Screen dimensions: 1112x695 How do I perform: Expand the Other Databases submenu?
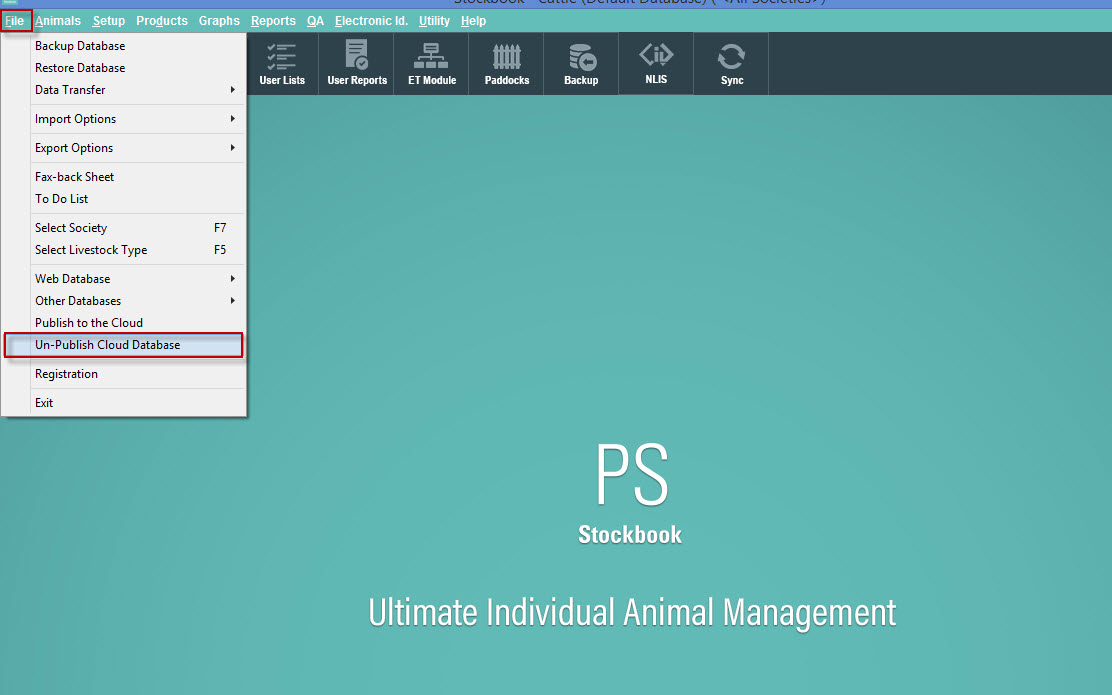tap(124, 301)
